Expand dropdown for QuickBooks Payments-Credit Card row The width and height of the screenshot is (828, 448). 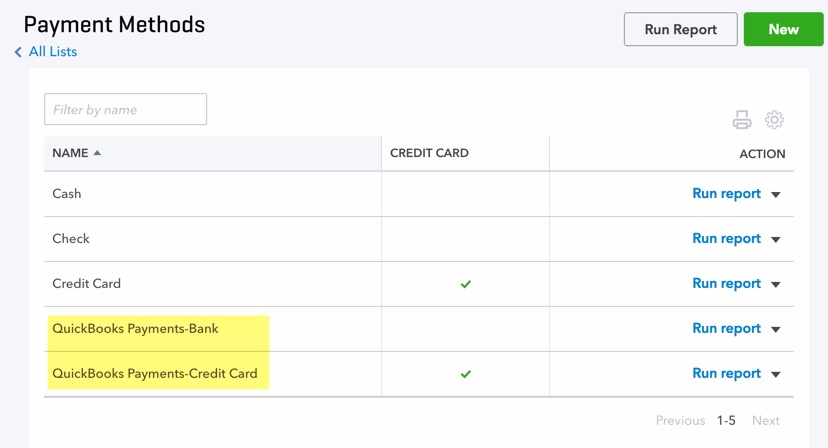[776, 374]
